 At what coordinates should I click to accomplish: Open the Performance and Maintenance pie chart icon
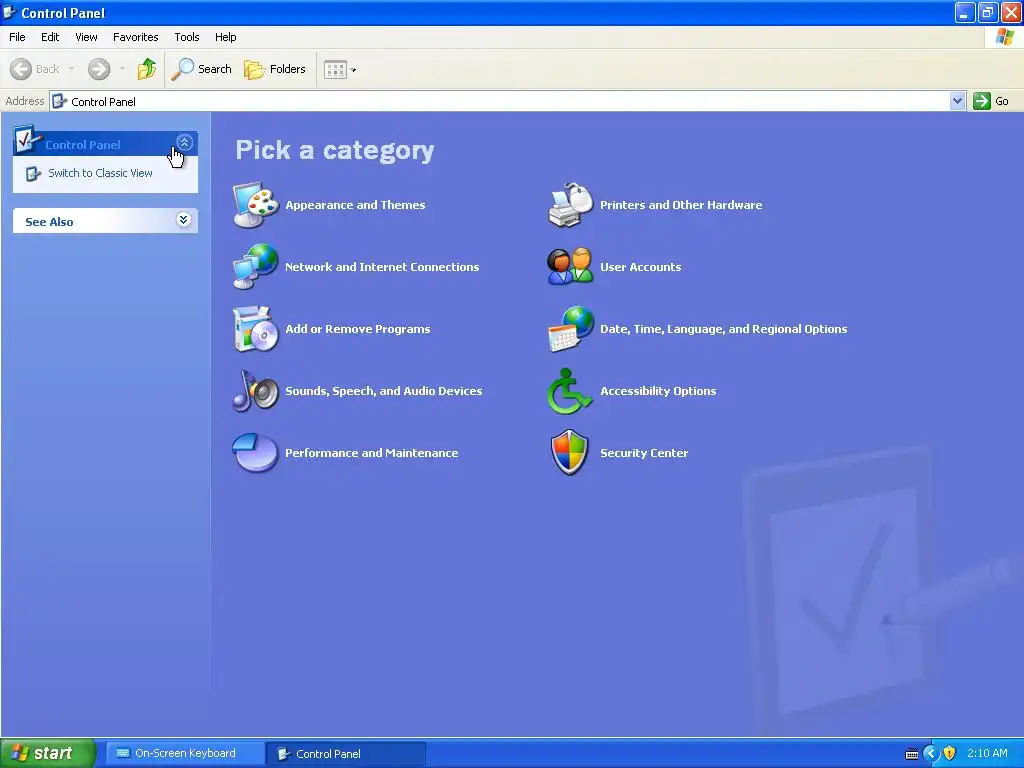tap(255, 452)
